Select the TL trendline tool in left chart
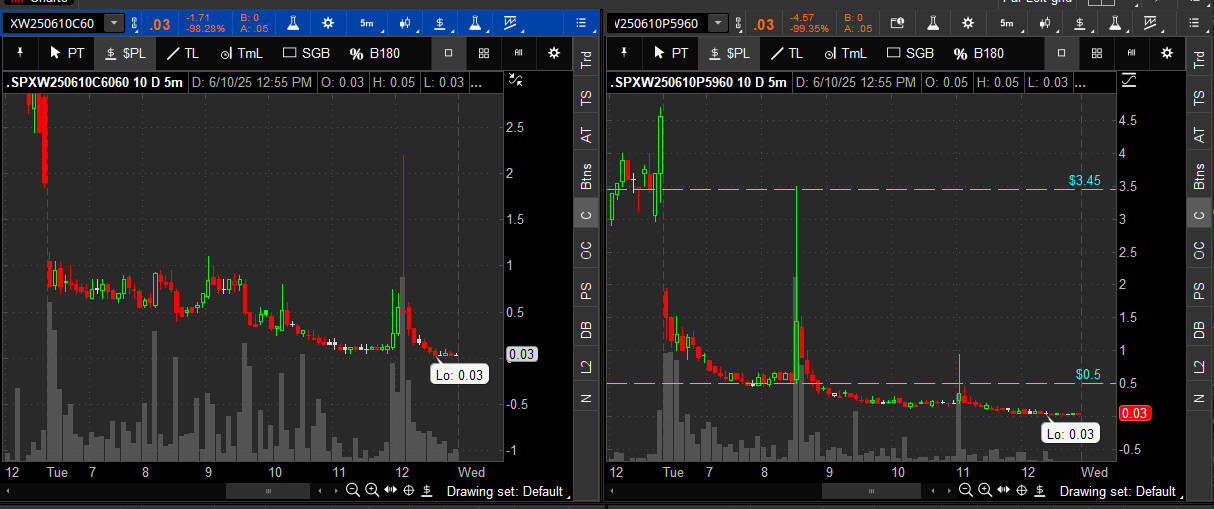Viewport: 1214px width, 509px height. point(182,53)
